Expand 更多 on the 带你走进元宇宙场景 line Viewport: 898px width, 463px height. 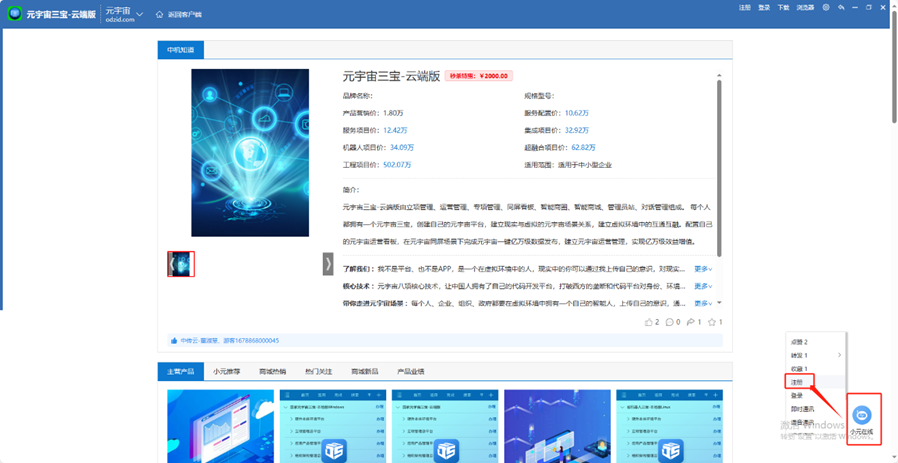703,303
